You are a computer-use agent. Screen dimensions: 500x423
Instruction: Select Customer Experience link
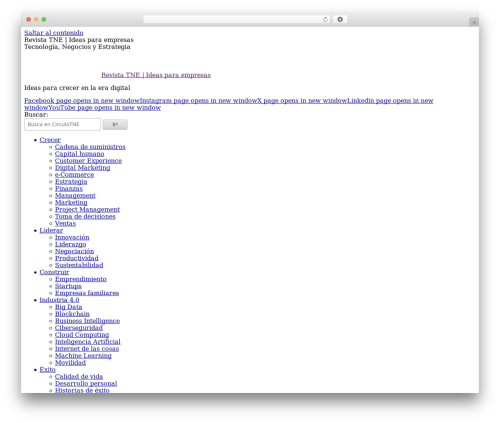88,161
